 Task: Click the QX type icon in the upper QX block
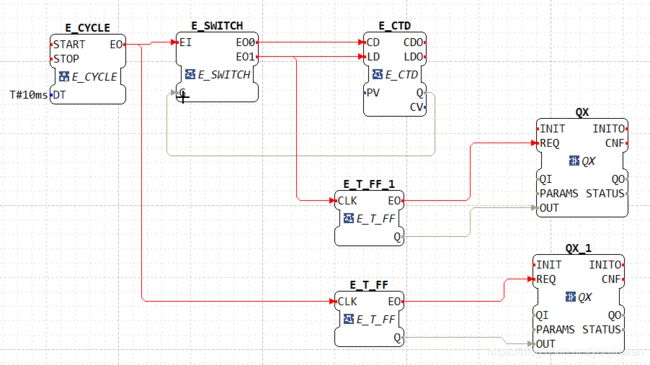(x=574, y=161)
